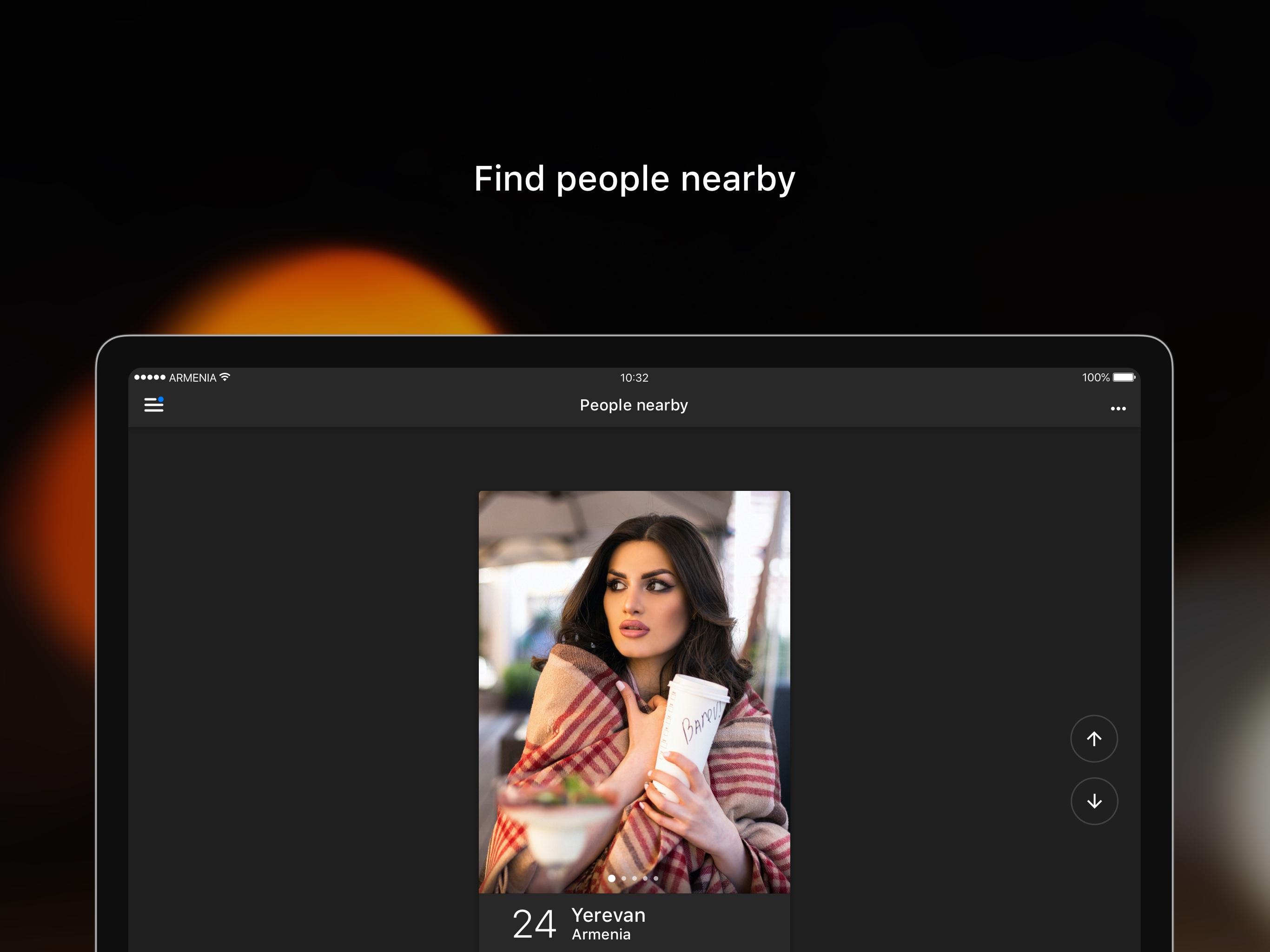Click the Yerevan city label
Viewport: 1270px width, 952px height.
[608, 915]
